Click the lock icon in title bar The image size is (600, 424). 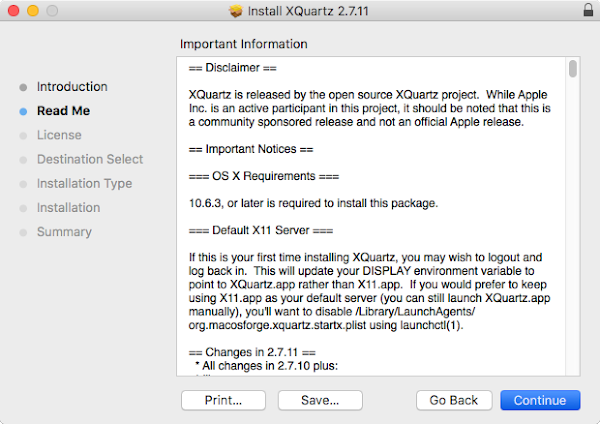pyautogui.click(x=588, y=10)
